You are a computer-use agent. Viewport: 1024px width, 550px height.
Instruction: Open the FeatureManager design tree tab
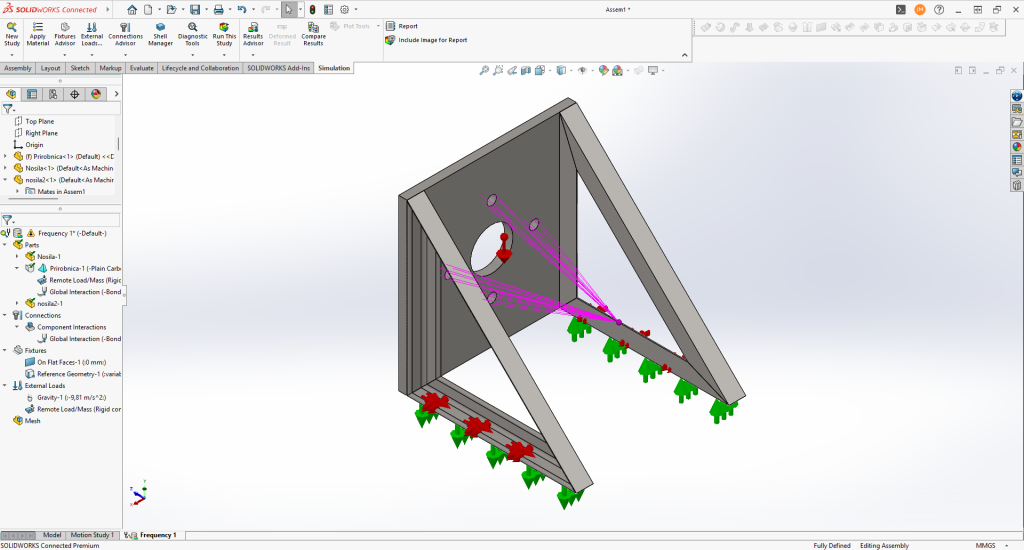[x=11, y=94]
